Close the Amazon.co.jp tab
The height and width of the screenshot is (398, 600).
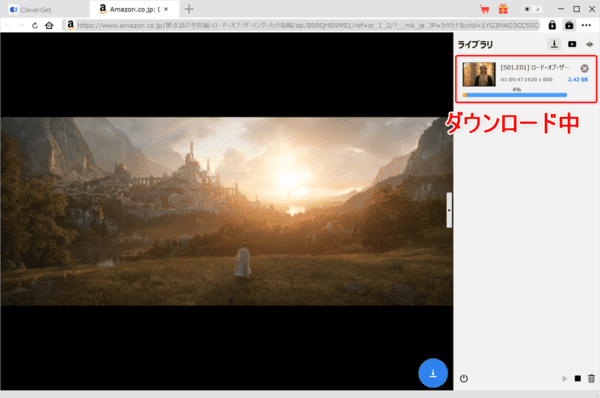(166, 9)
